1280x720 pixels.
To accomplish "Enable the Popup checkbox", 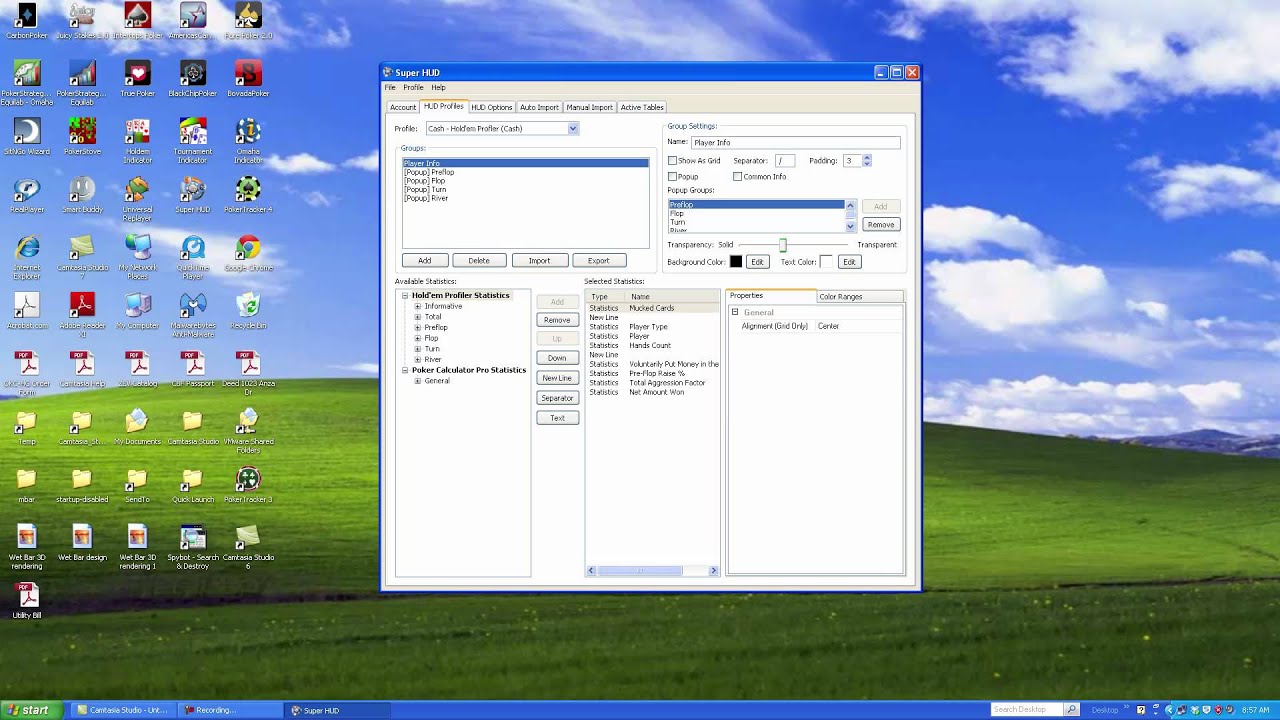I will pos(673,176).
